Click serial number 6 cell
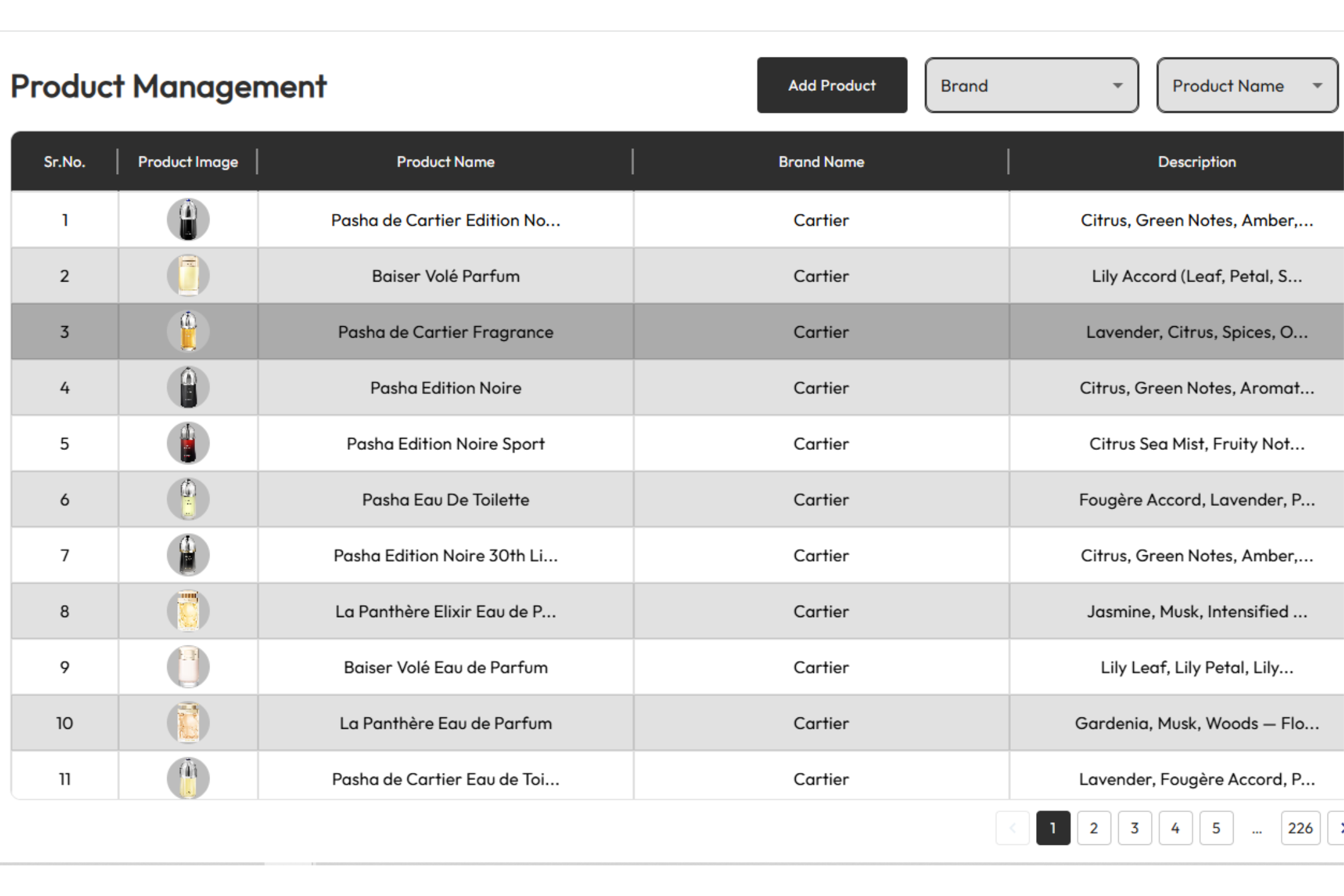Screen dimensions: 1344x896 [64, 499]
